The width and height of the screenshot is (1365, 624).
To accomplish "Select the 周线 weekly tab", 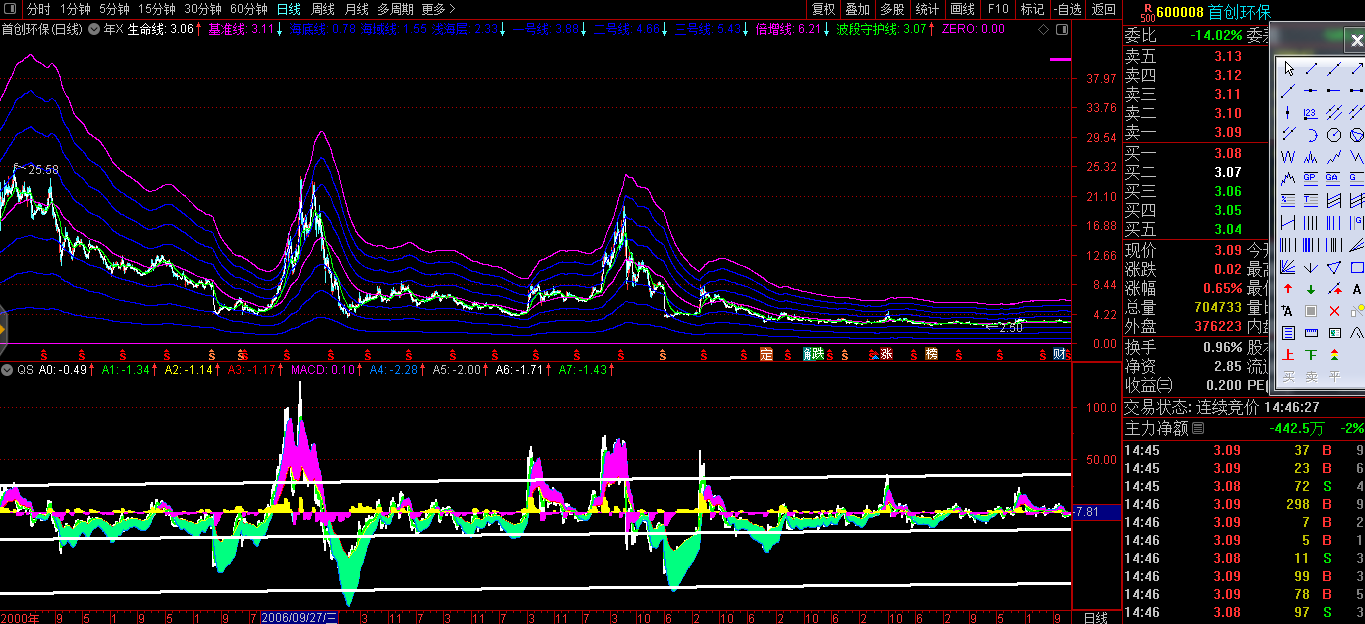I will pos(323,9).
